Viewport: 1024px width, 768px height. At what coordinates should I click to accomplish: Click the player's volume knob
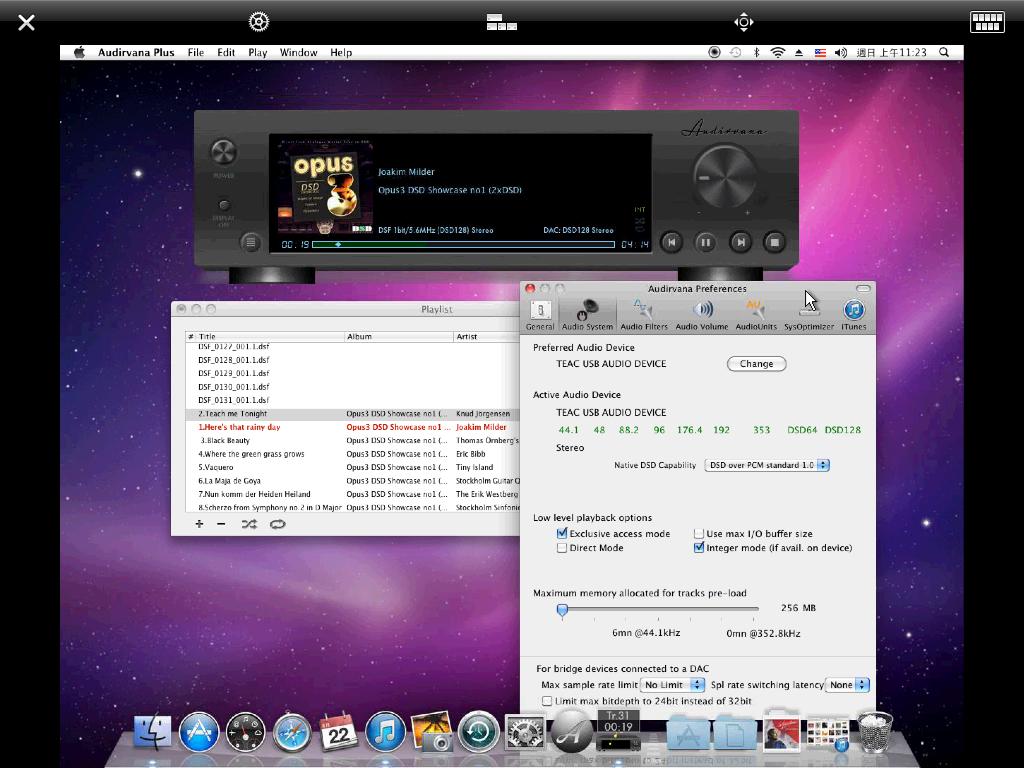click(725, 176)
